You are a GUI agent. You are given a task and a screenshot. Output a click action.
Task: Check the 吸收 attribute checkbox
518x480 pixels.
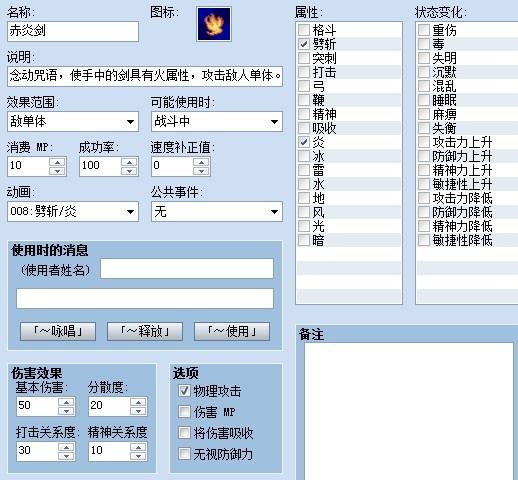click(304, 128)
